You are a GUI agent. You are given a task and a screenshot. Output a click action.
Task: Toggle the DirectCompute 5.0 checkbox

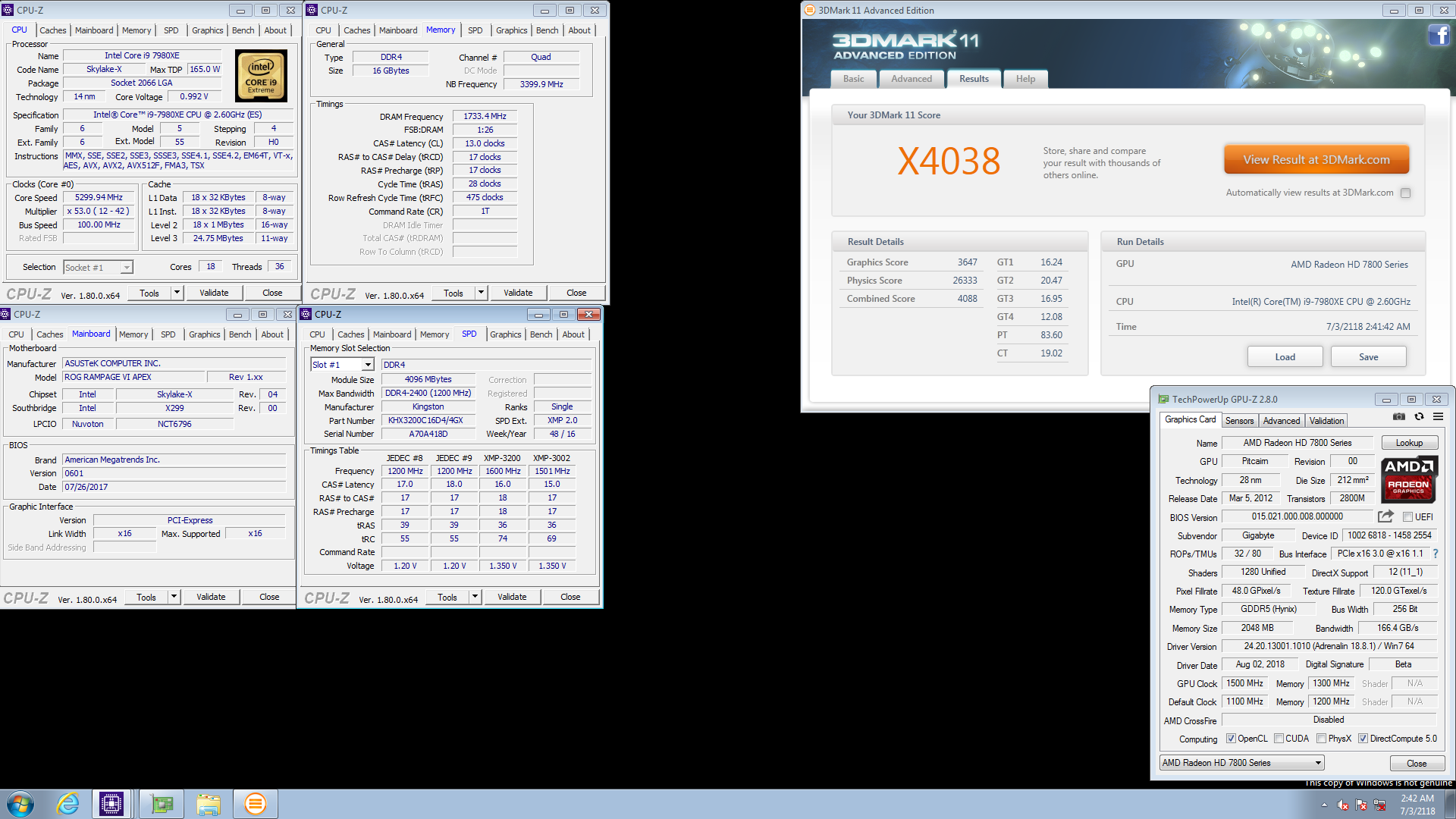coord(1363,739)
